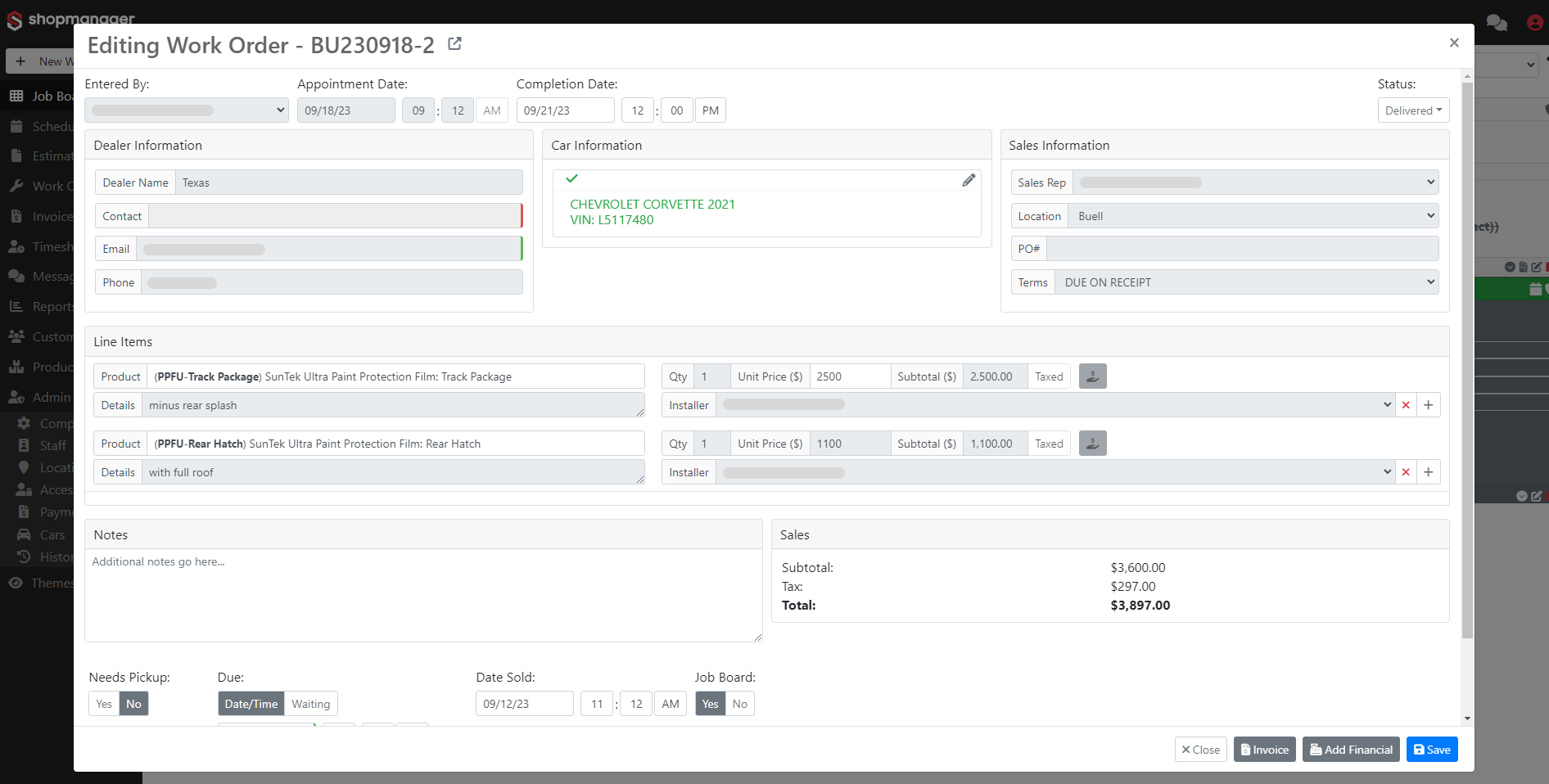Set Job Board to No
1549x784 pixels.
click(739, 703)
